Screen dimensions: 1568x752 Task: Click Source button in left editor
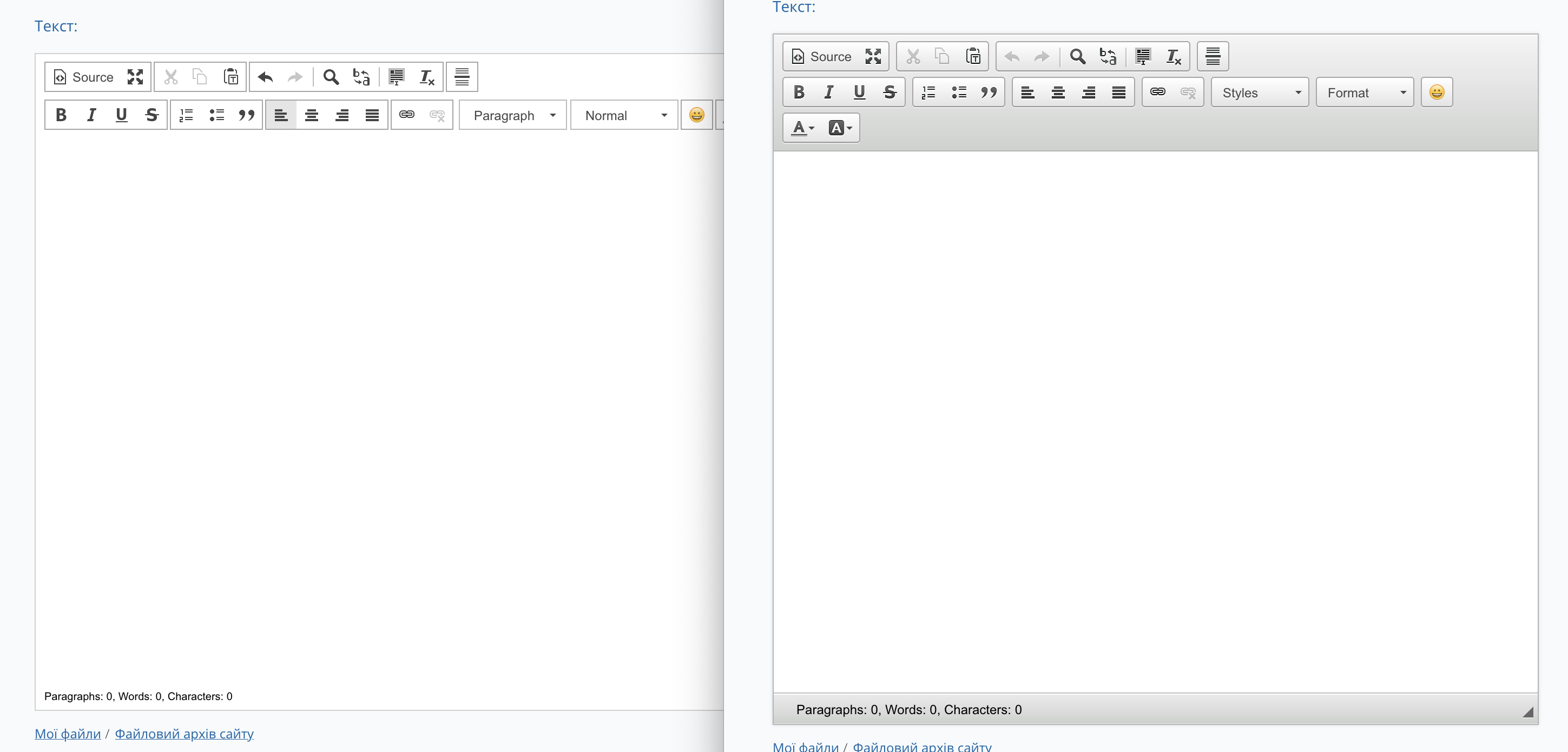pos(84,77)
